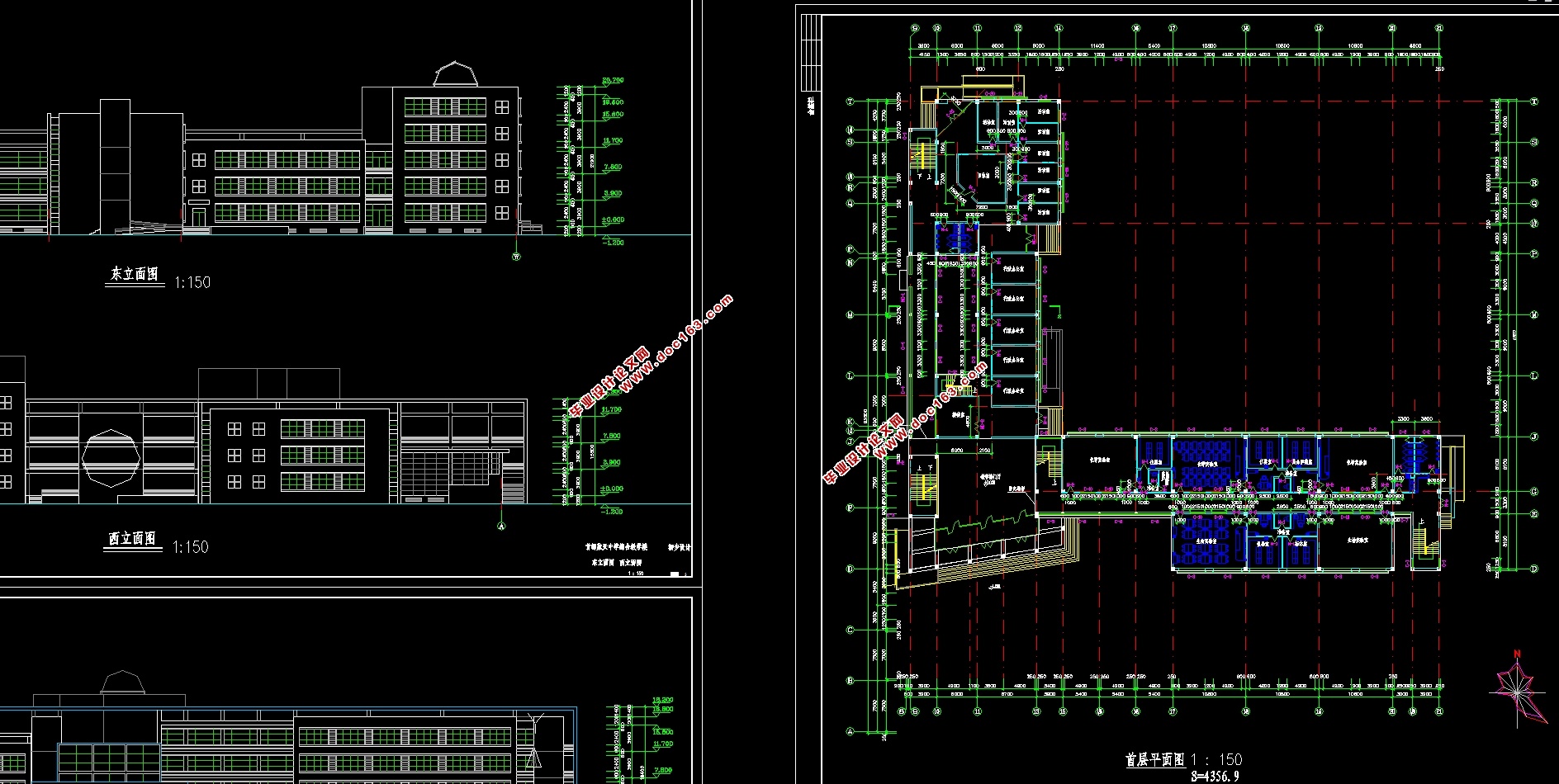Select the 初步设计 text in the title block
This screenshot has width=1559, height=784.
679,547
